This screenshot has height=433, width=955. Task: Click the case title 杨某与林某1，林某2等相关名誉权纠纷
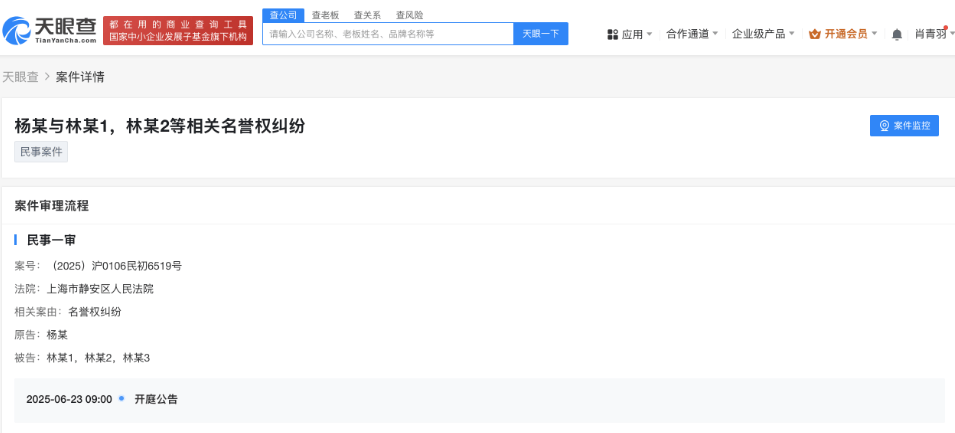tap(160, 125)
